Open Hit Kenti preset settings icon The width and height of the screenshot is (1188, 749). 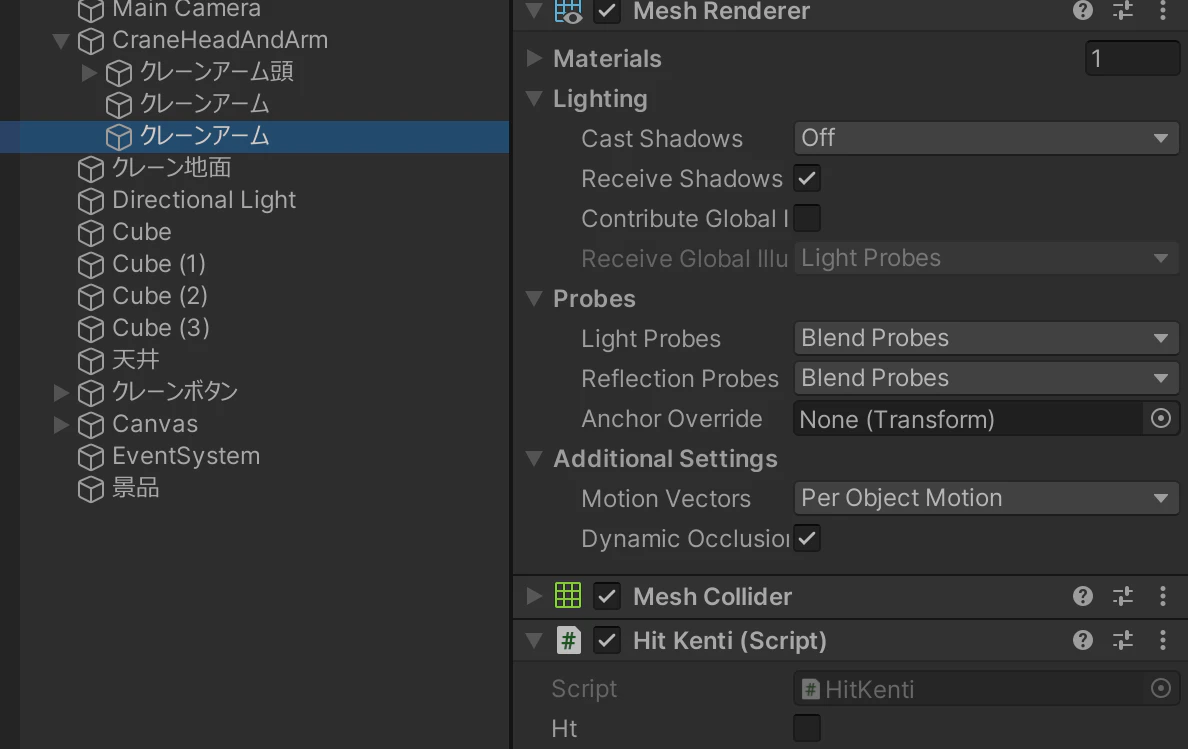1123,641
